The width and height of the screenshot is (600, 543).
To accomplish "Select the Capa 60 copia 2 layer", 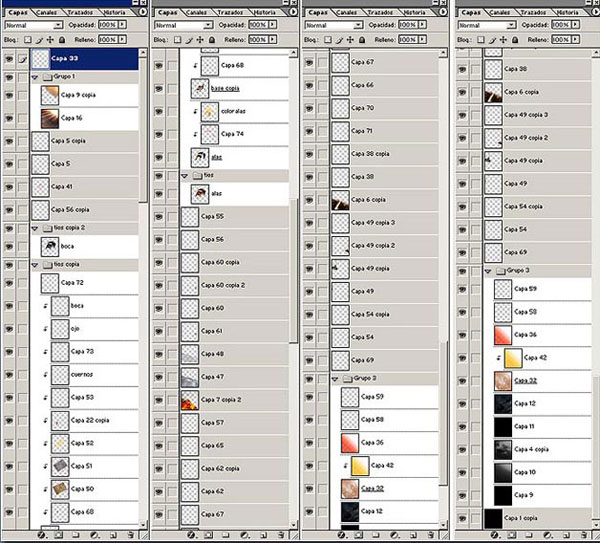I will pos(235,285).
